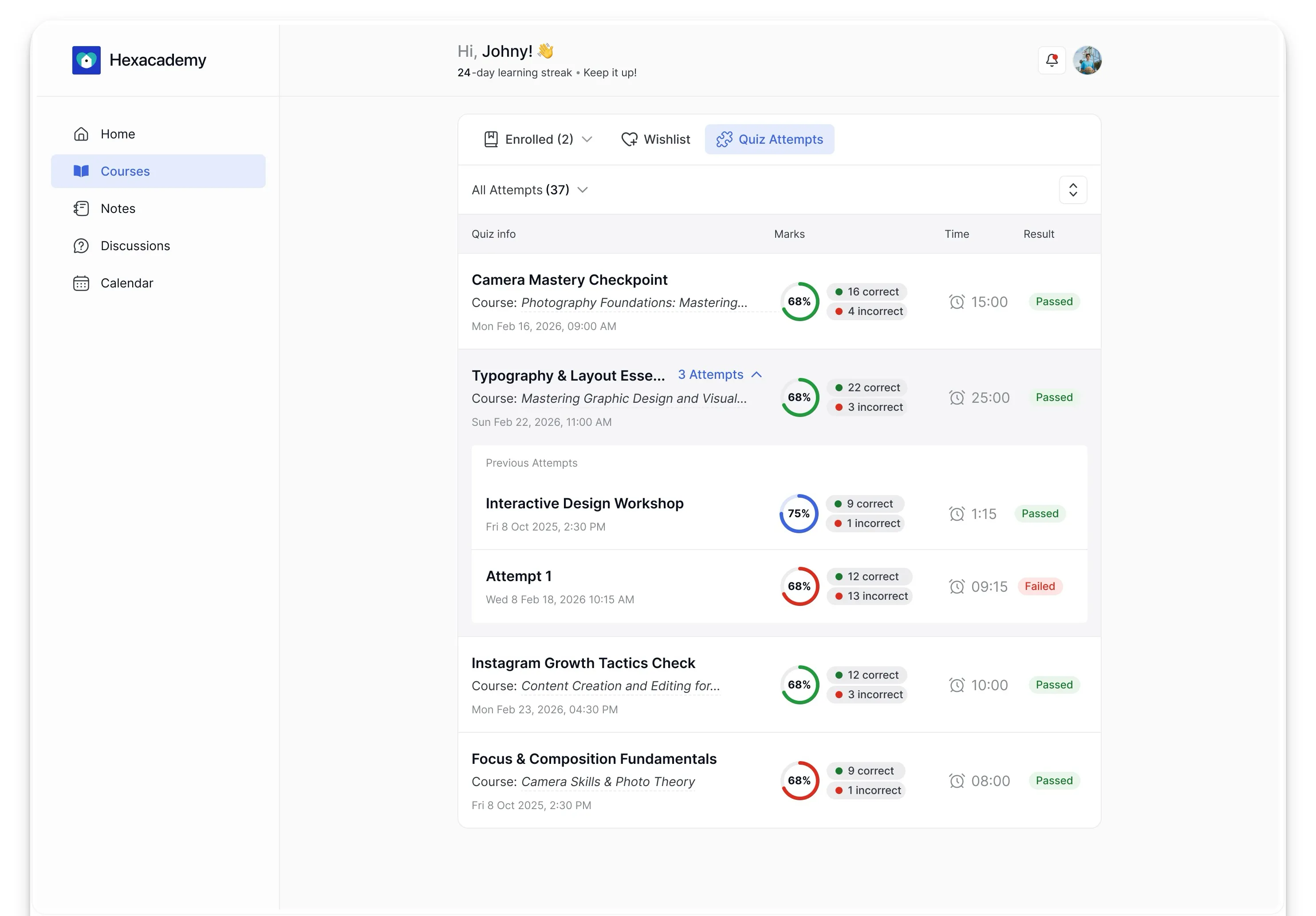This screenshot has height=916, width=1316.
Task: Open Photography Foundations course link
Action: (634, 303)
